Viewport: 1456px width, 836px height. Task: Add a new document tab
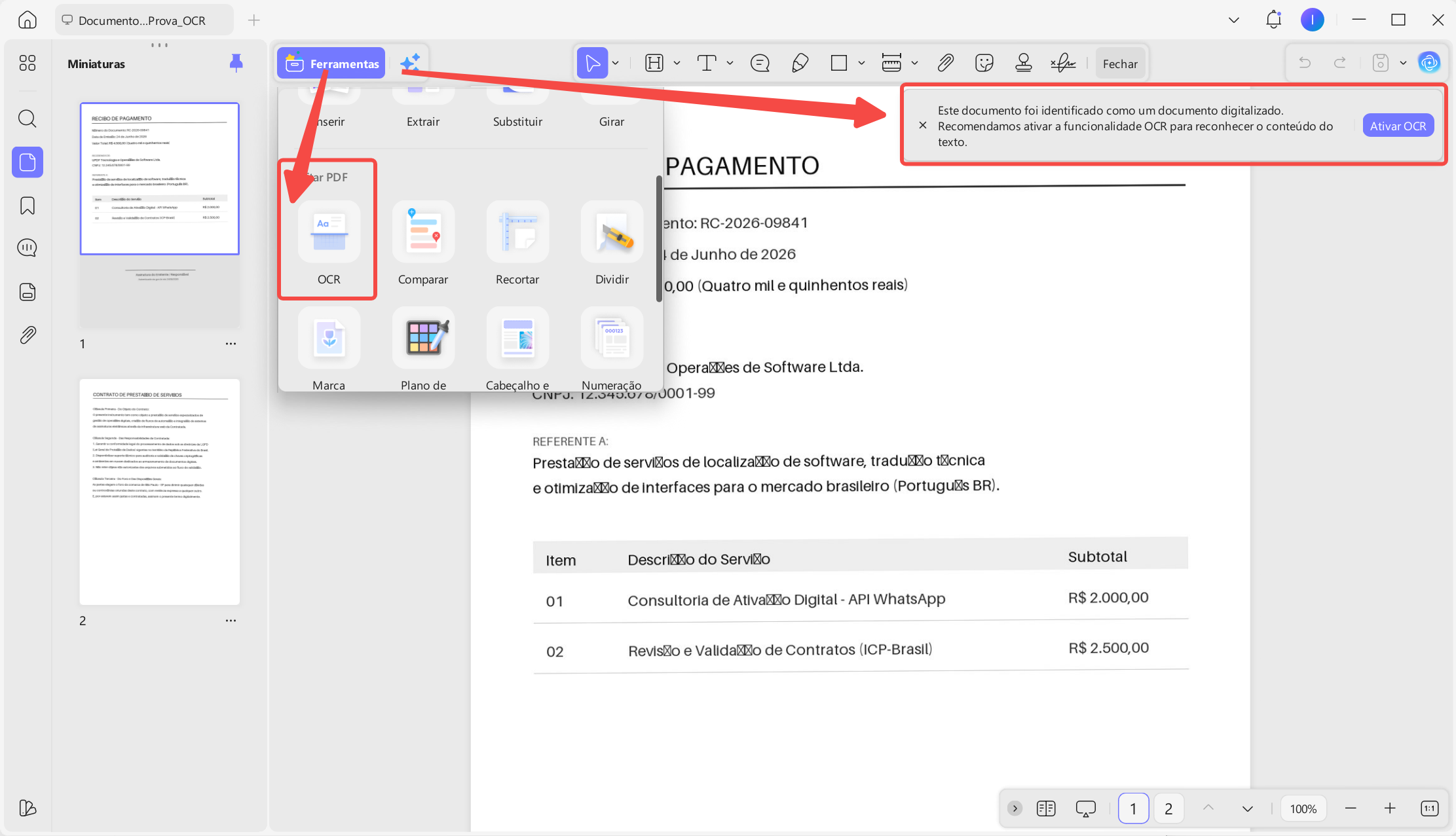pyautogui.click(x=254, y=20)
